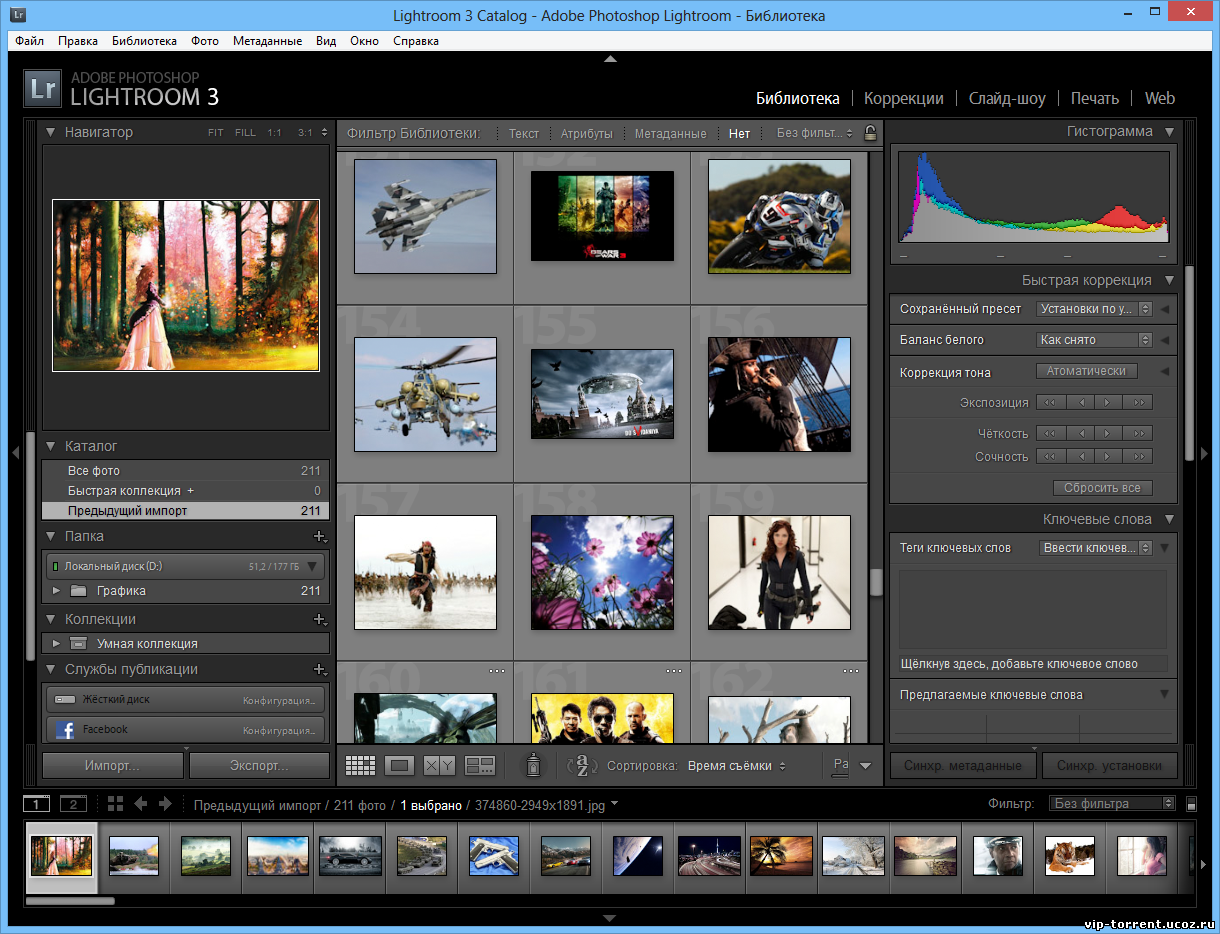Go back with filmstrip left arrow
Screen dimensions: 1220x934
141,804
